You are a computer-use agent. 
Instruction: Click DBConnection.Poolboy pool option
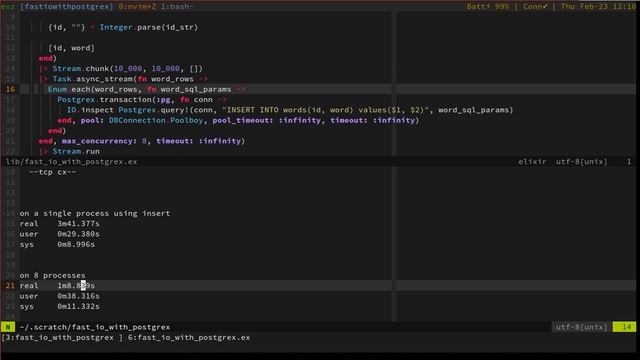point(156,120)
